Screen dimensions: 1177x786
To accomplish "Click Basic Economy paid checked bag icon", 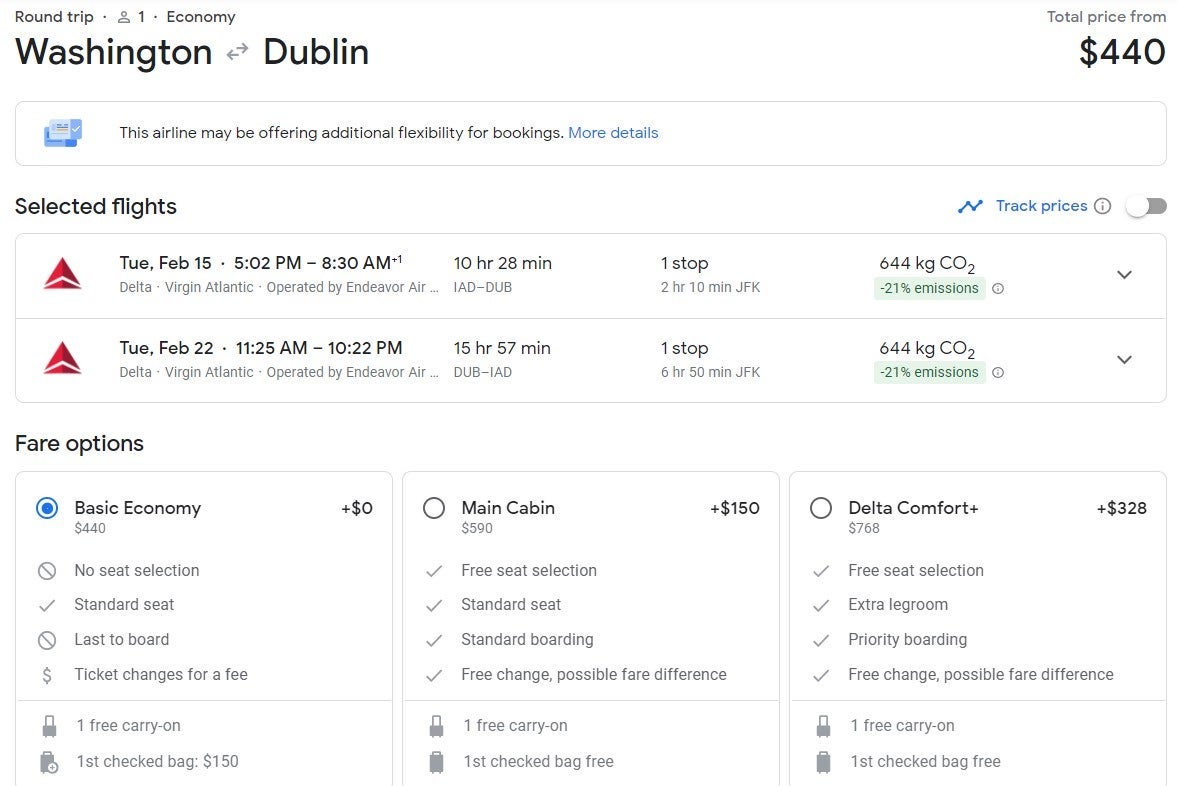I will pyautogui.click(x=49, y=762).
